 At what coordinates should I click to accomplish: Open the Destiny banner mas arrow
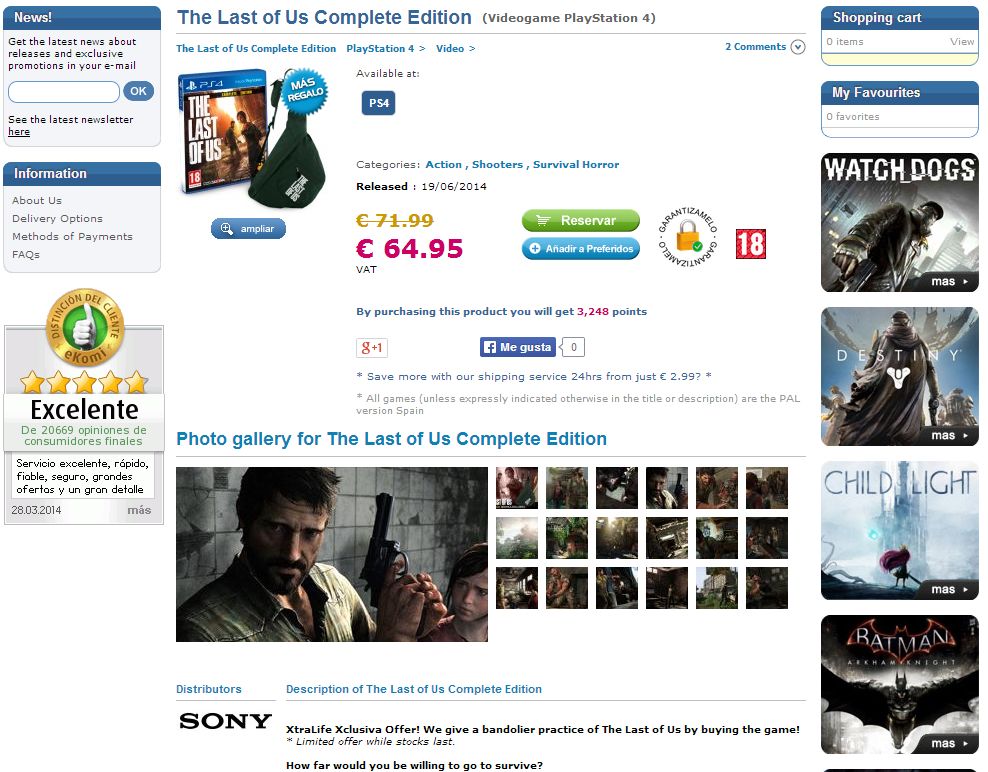(950, 435)
